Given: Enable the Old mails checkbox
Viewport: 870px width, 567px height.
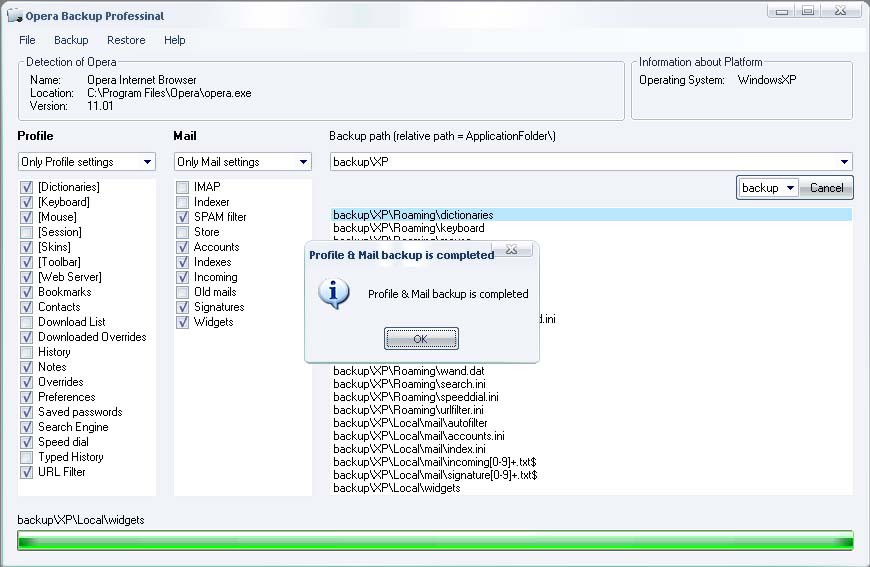Looking at the screenshot, I should click(x=183, y=292).
